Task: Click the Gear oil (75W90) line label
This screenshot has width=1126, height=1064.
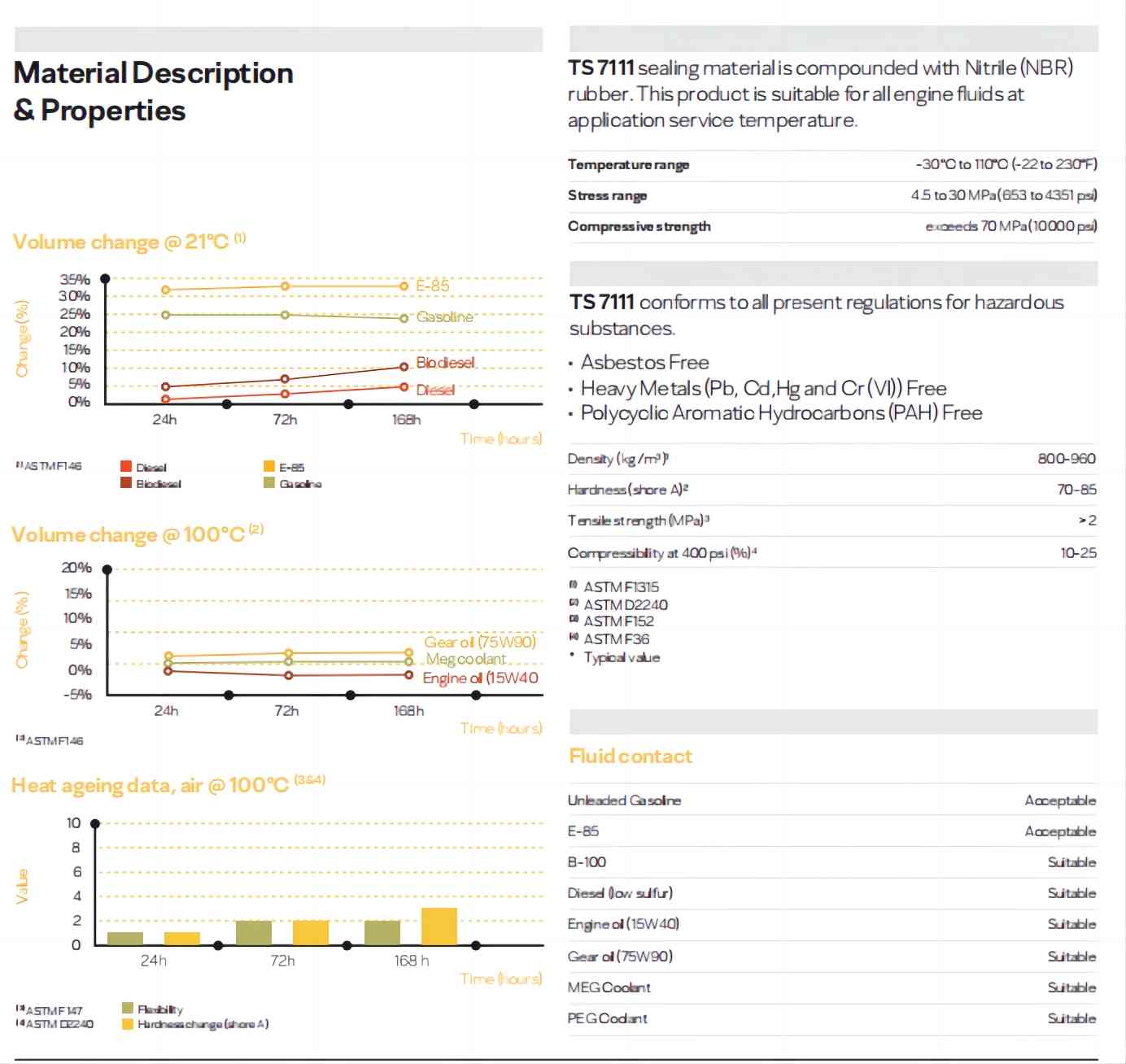Action: coord(480,642)
